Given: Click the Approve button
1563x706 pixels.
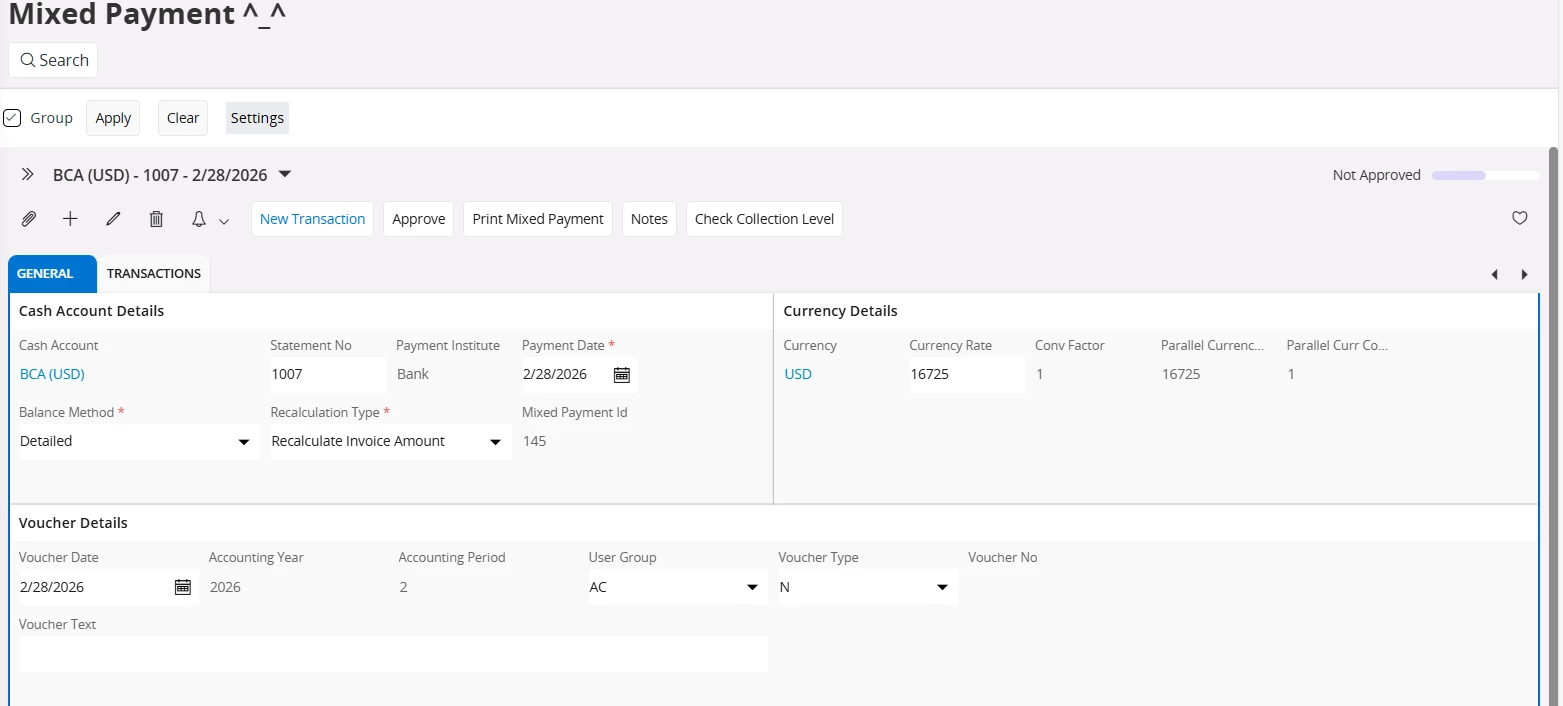Looking at the screenshot, I should click(x=418, y=219).
